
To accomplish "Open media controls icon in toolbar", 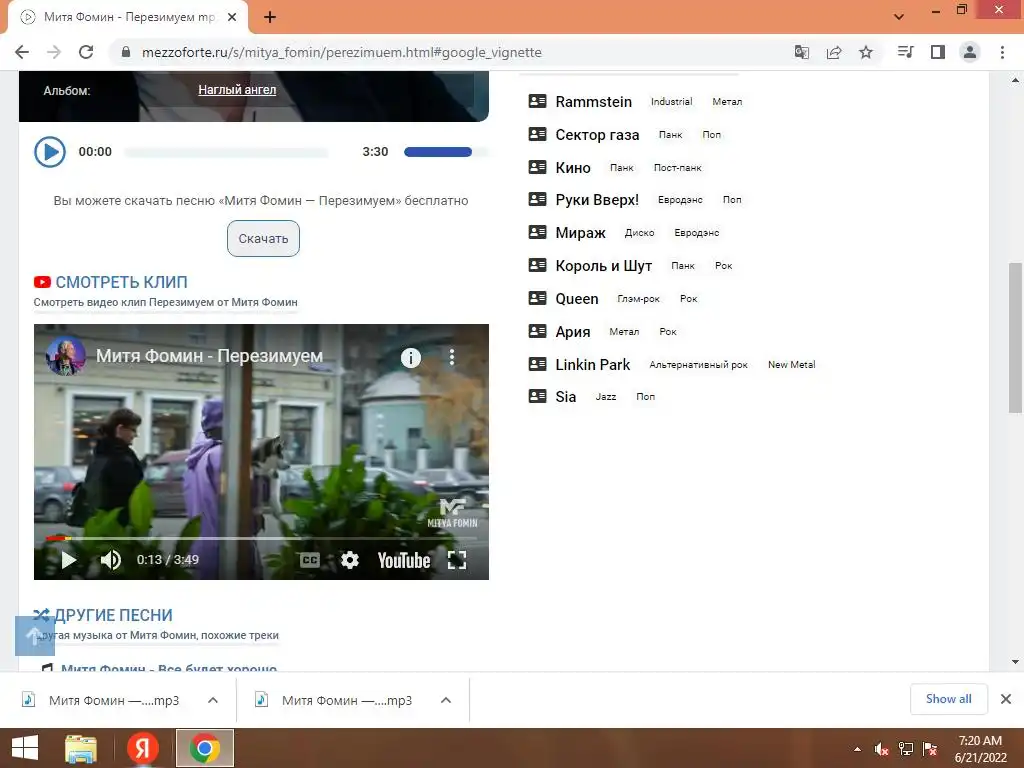I will click(905, 52).
